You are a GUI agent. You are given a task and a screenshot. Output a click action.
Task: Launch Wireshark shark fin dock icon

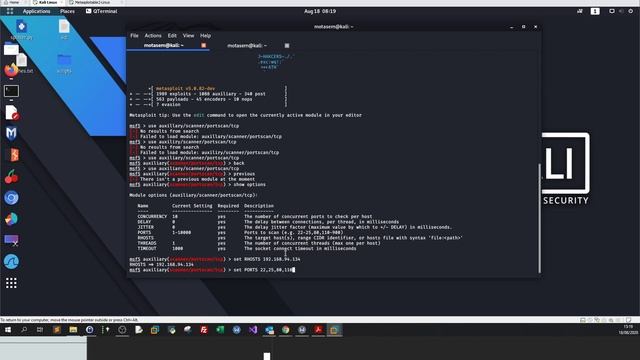[11, 261]
